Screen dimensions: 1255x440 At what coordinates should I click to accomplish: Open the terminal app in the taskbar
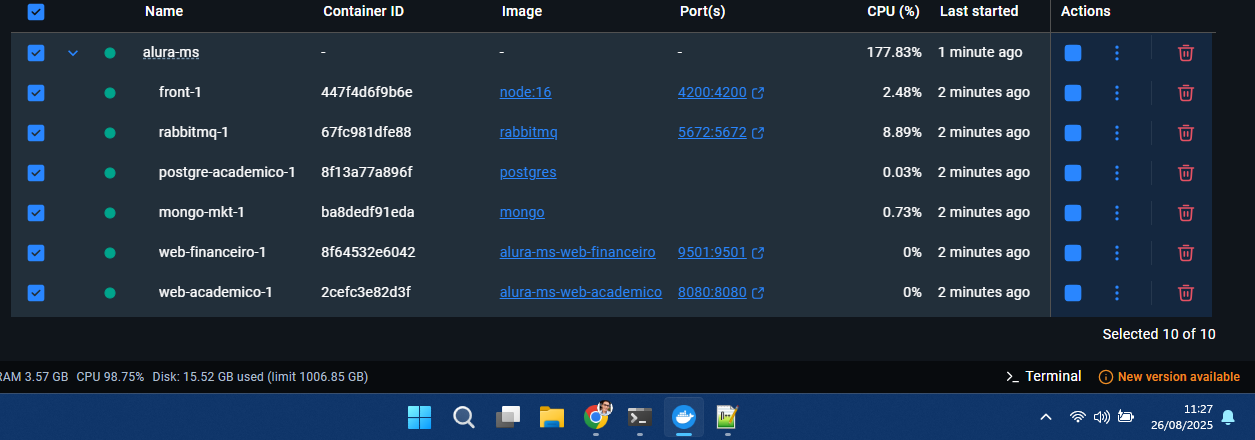click(x=640, y=417)
